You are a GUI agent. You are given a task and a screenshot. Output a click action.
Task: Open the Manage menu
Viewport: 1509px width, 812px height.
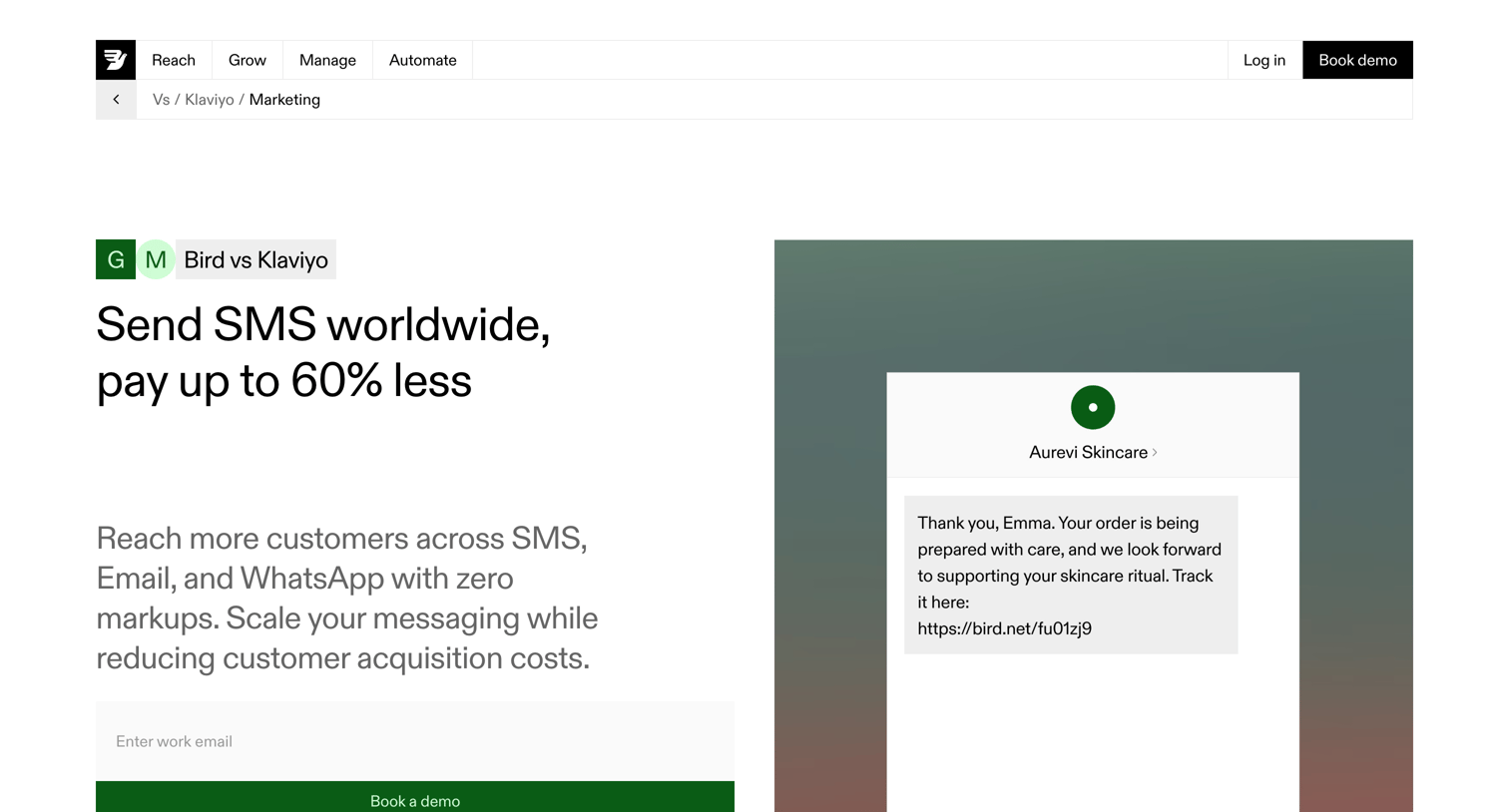[327, 60]
